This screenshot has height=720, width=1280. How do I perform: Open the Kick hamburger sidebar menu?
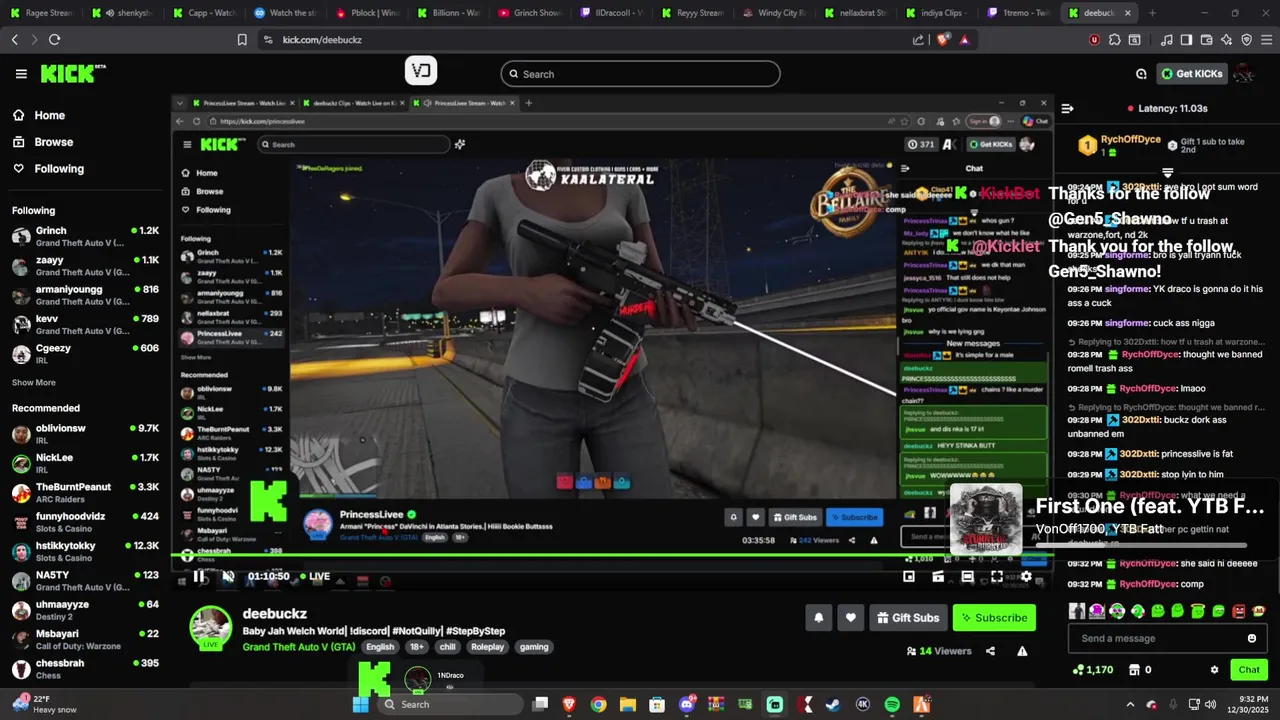(21, 74)
